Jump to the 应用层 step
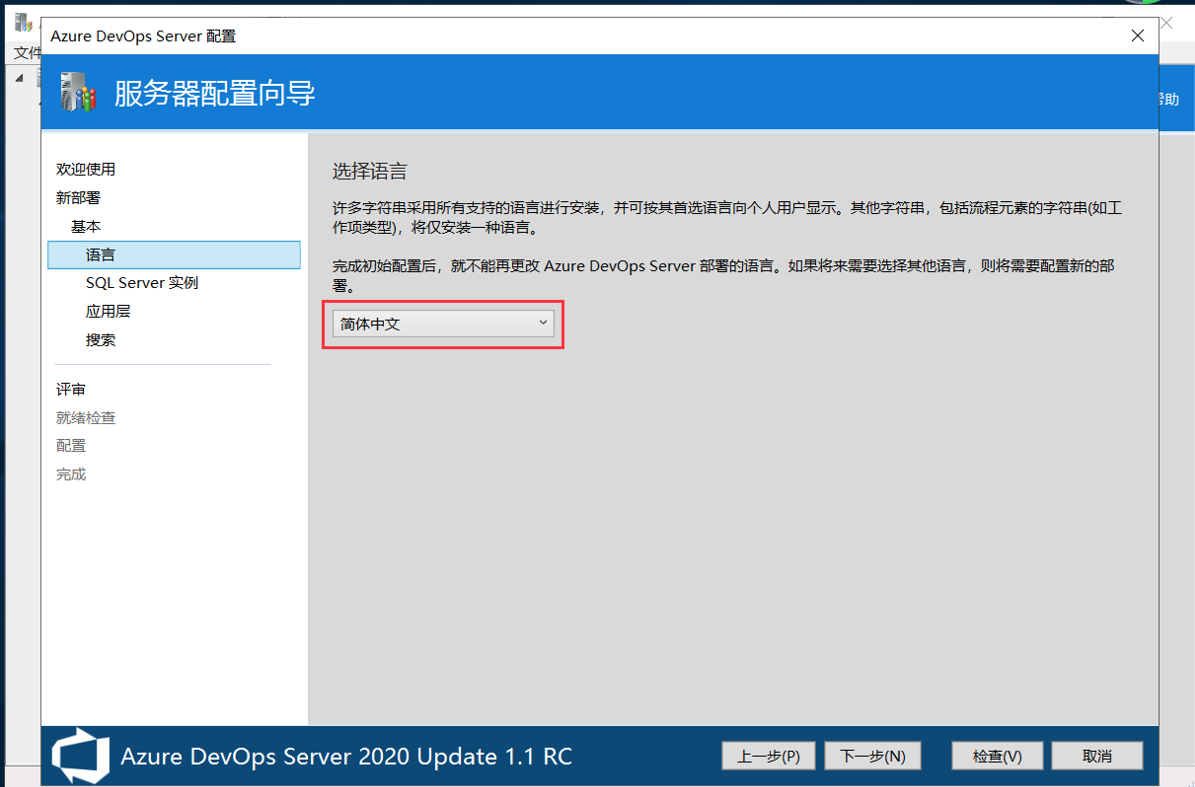Screen dimensions: 1195x787 pos(107,312)
